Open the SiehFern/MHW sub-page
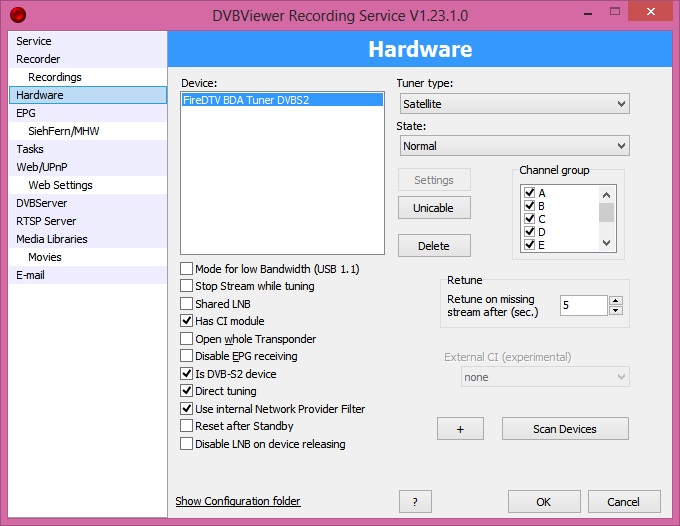The image size is (680, 526). click(x=88, y=131)
